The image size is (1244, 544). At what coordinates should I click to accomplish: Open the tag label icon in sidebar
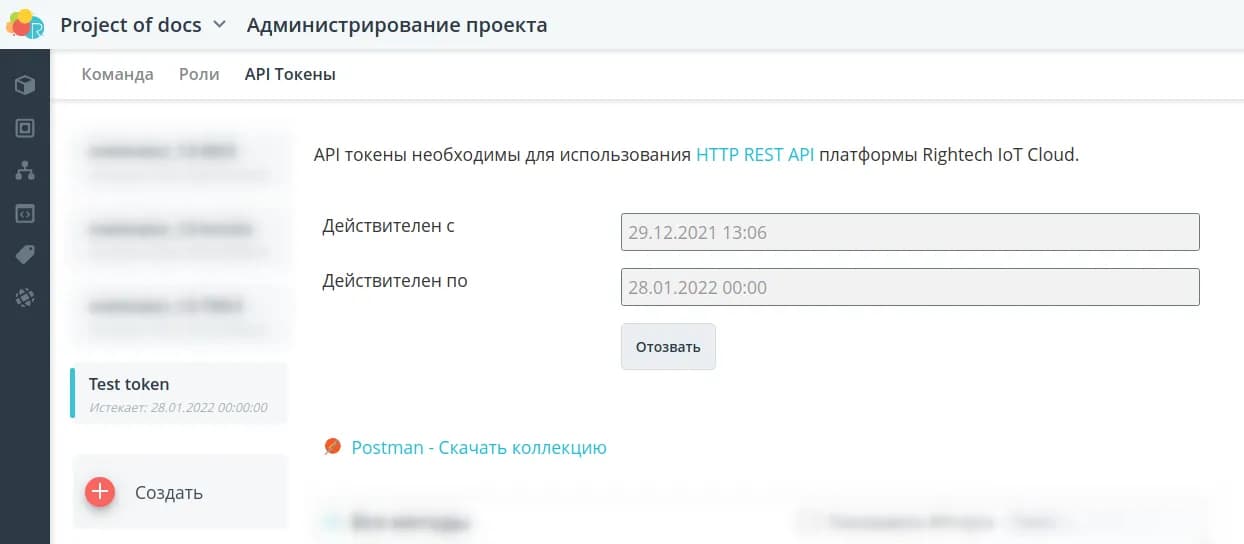(x=25, y=255)
